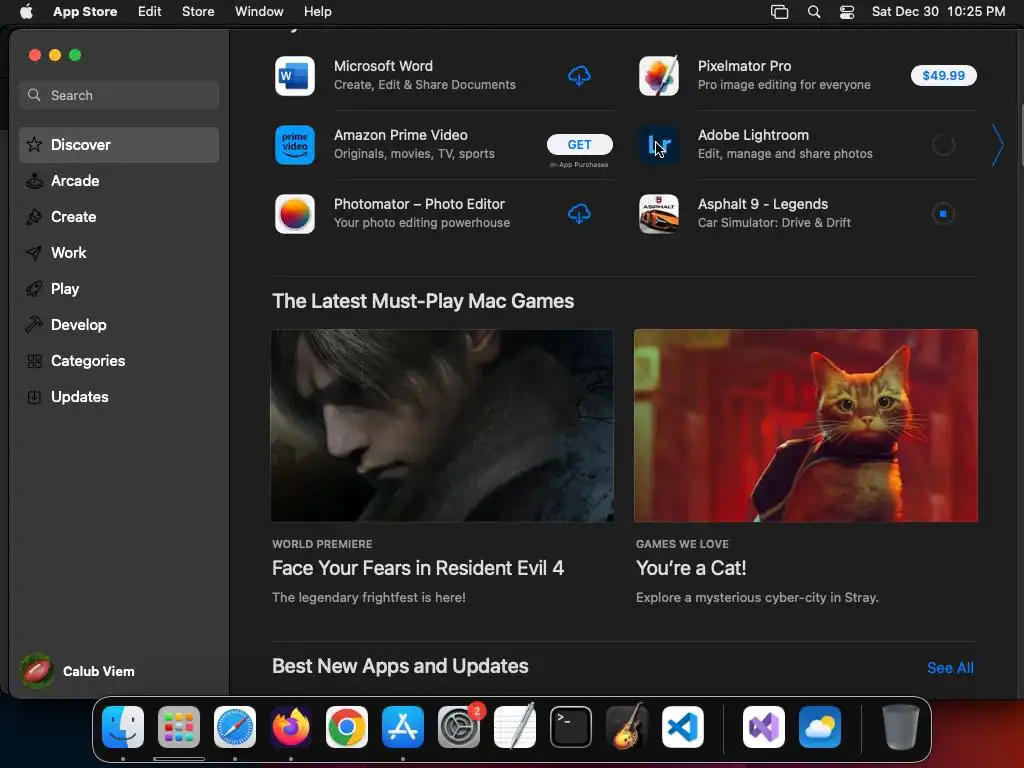Open Adobe Lightroom title text

753,135
